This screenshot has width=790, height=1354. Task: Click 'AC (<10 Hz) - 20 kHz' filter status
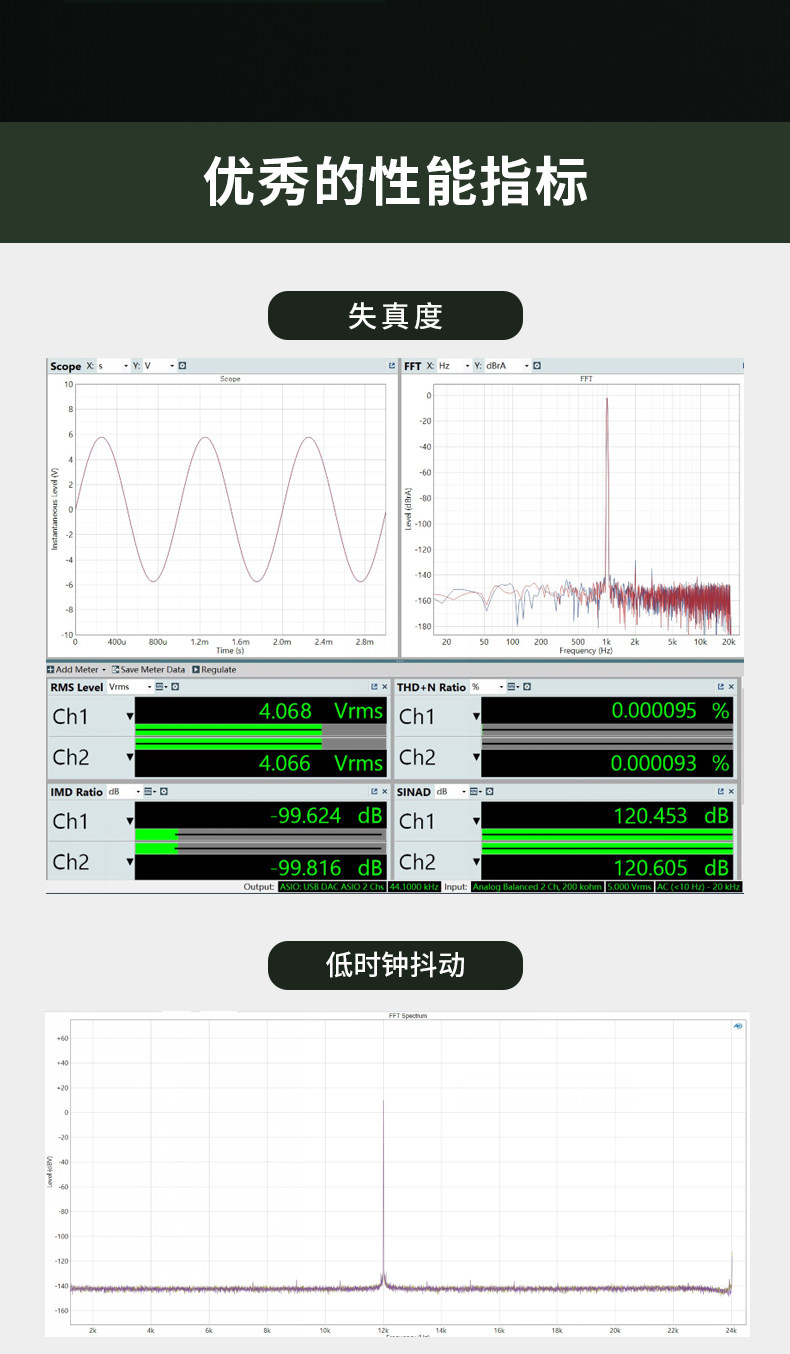pos(698,887)
